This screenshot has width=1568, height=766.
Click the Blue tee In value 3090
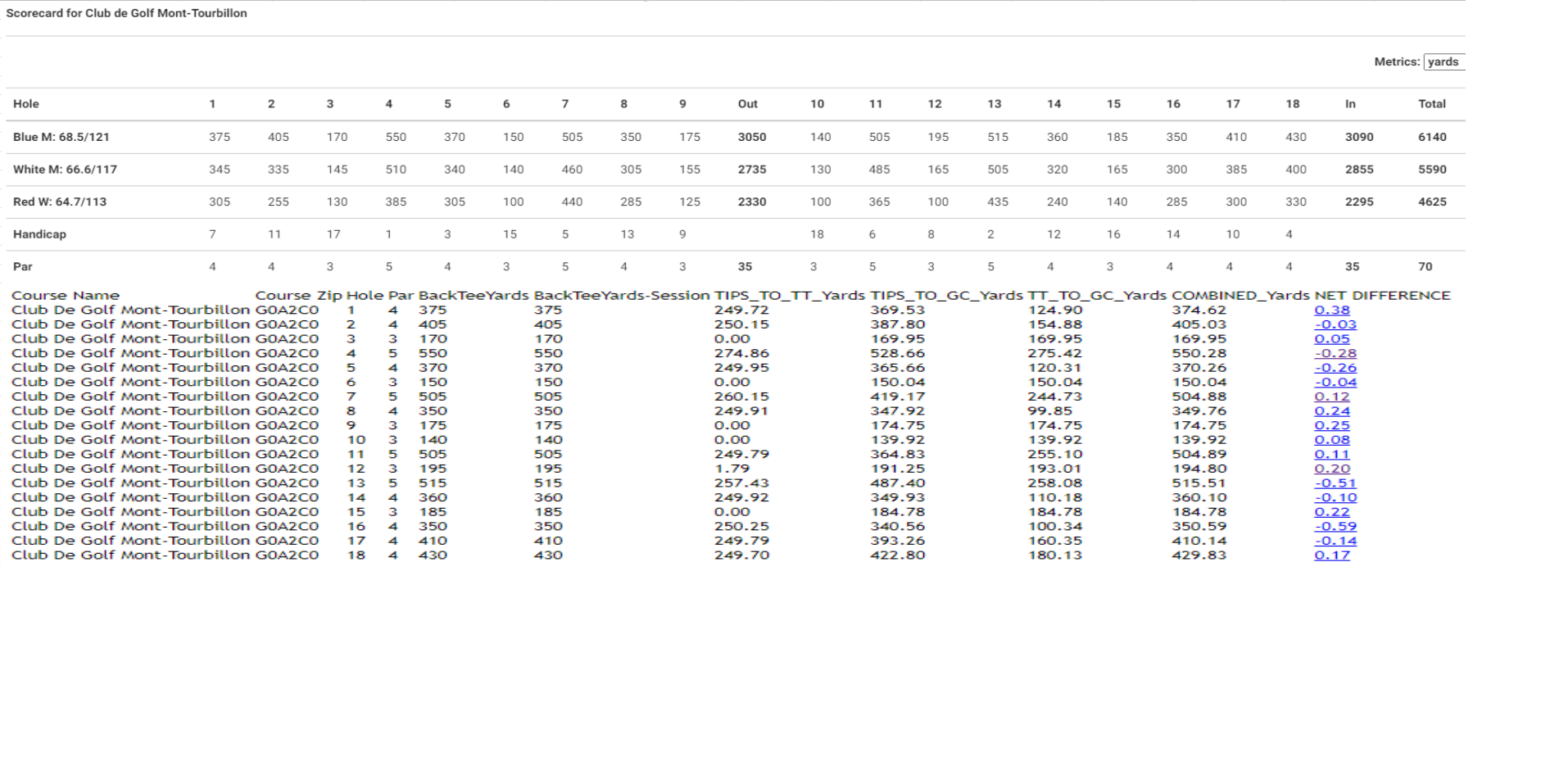click(x=1359, y=137)
